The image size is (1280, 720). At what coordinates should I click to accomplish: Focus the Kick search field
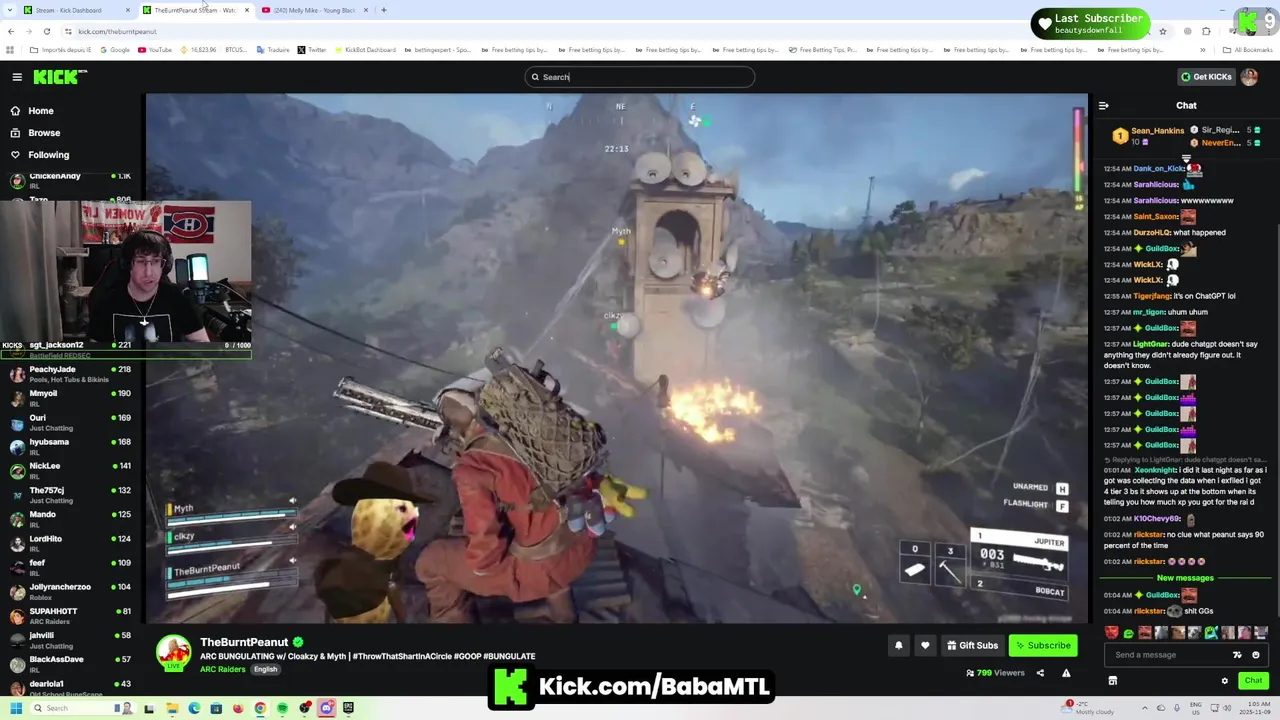640,77
